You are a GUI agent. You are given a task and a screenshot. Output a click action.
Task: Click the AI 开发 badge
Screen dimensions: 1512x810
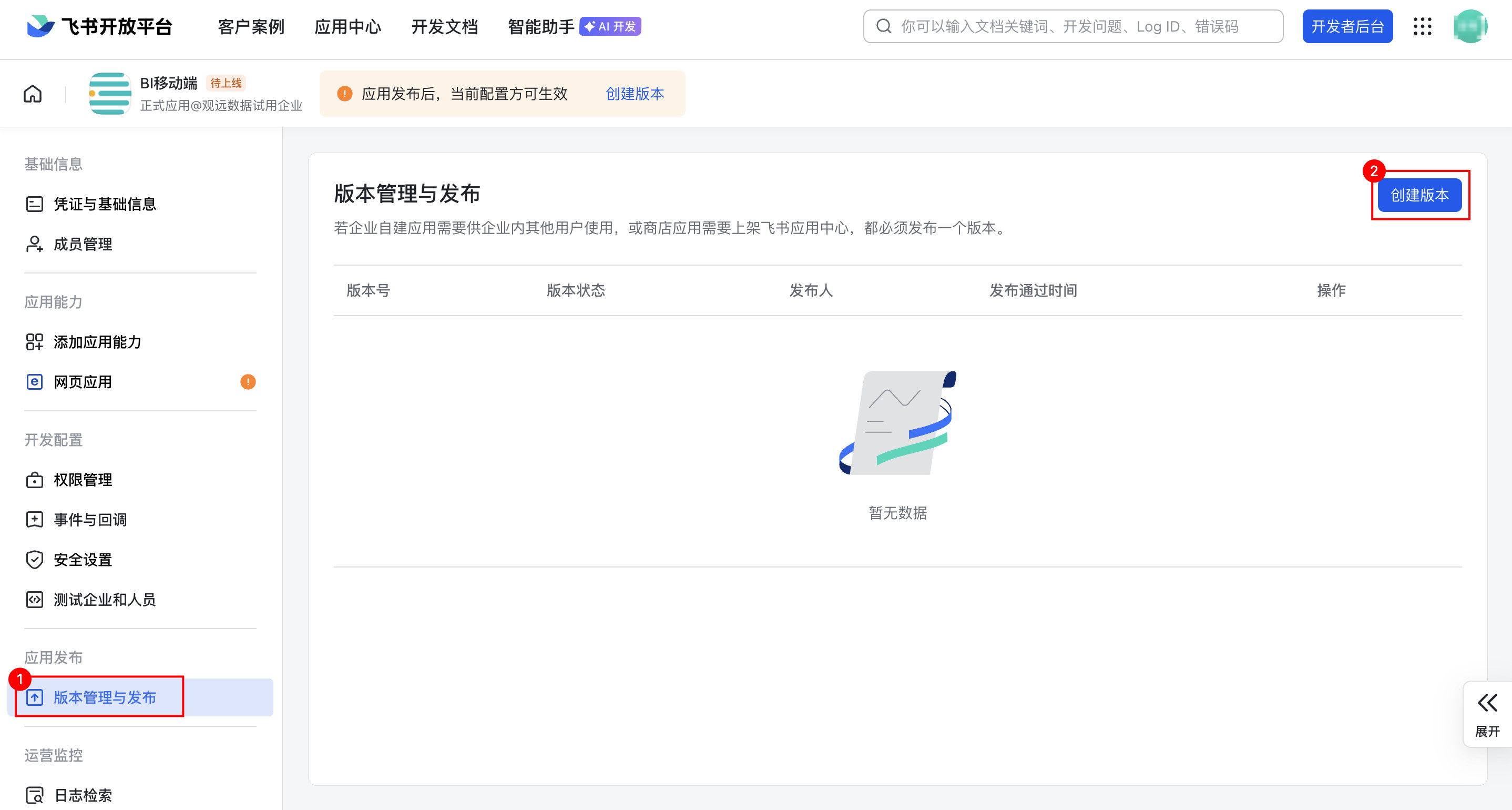[x=610, y=26]
